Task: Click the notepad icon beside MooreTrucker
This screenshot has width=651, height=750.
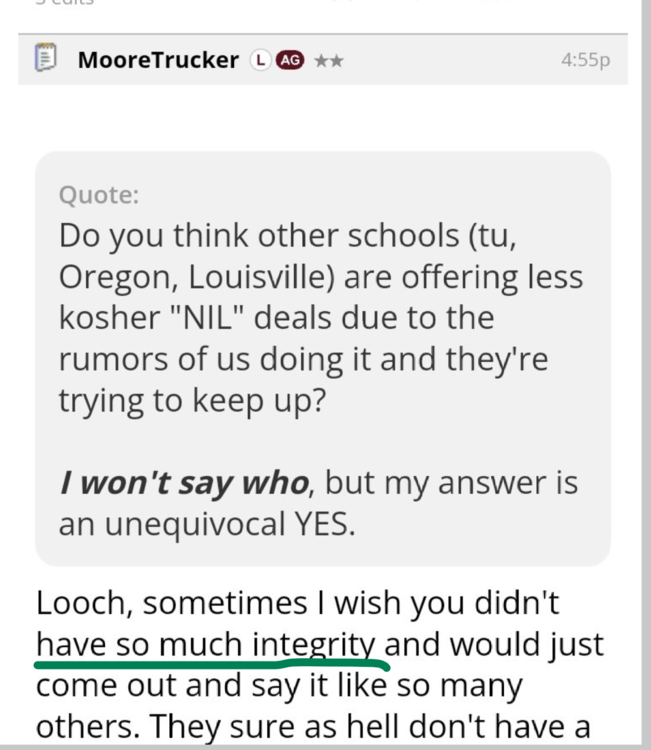Action: (x=45, y=59)
